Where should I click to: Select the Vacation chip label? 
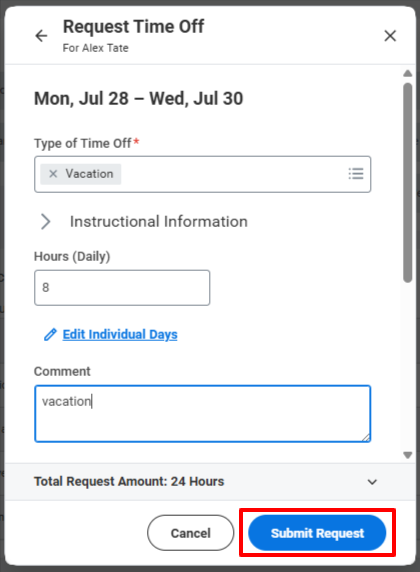point(89,174)
